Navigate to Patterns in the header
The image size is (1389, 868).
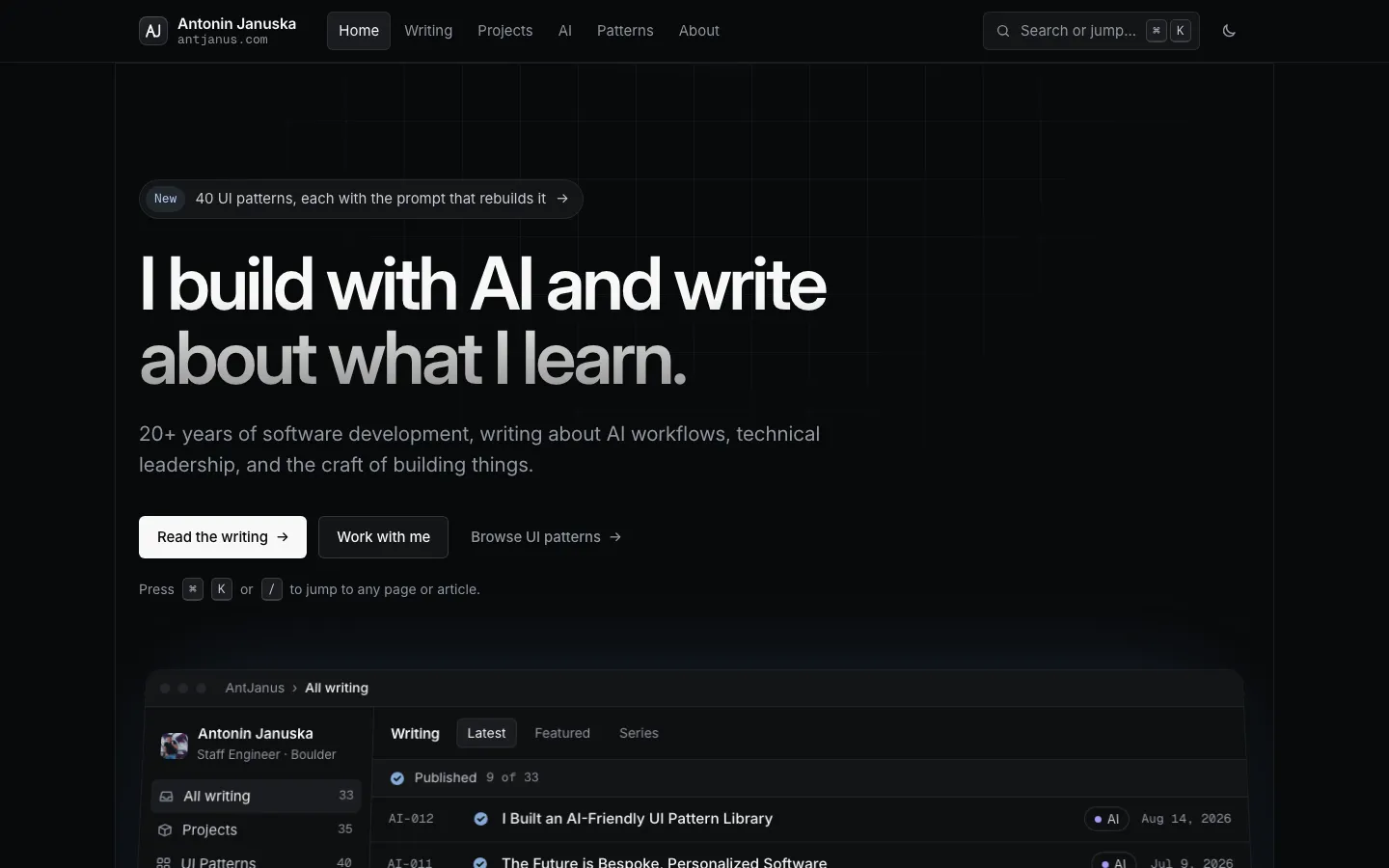click(x=625, y=31)
